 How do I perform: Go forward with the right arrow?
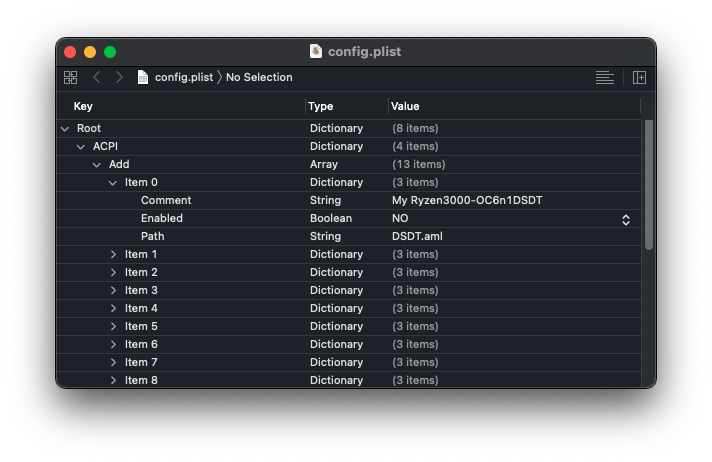click(119, 77)
